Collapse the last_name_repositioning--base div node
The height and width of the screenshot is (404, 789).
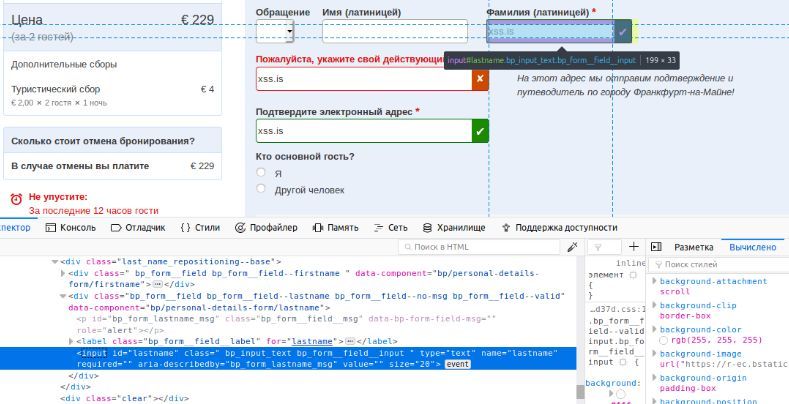pos(55,262)
